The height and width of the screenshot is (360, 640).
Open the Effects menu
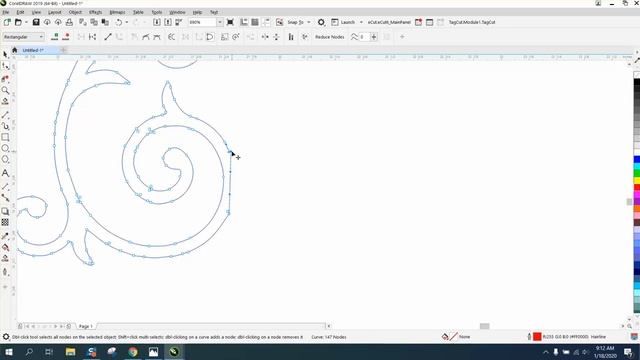coord(96,12)
